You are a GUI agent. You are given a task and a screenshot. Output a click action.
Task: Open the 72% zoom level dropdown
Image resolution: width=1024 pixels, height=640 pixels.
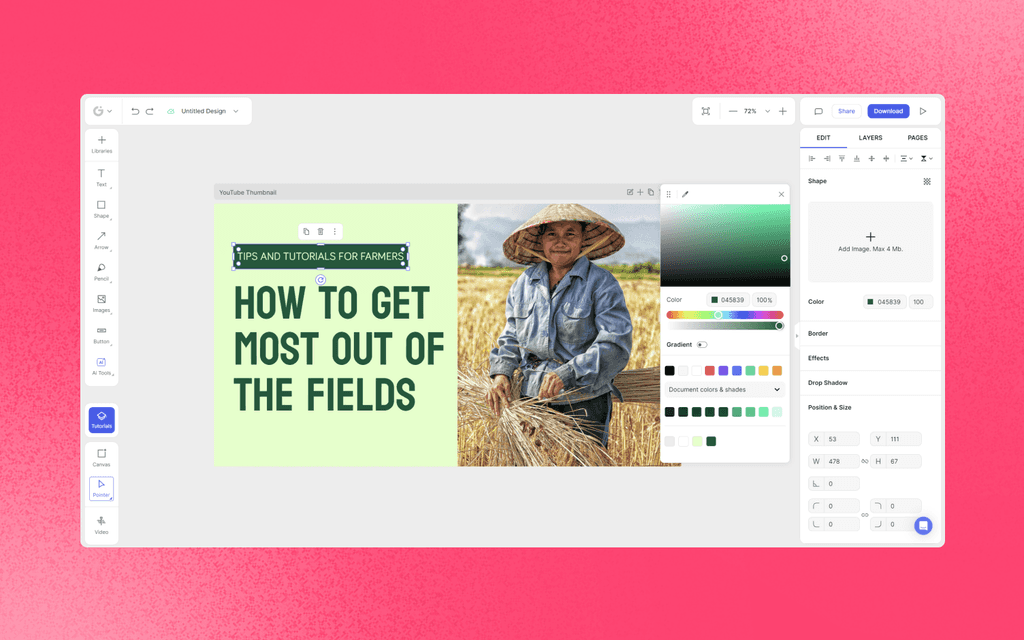(x=766, y=111)
